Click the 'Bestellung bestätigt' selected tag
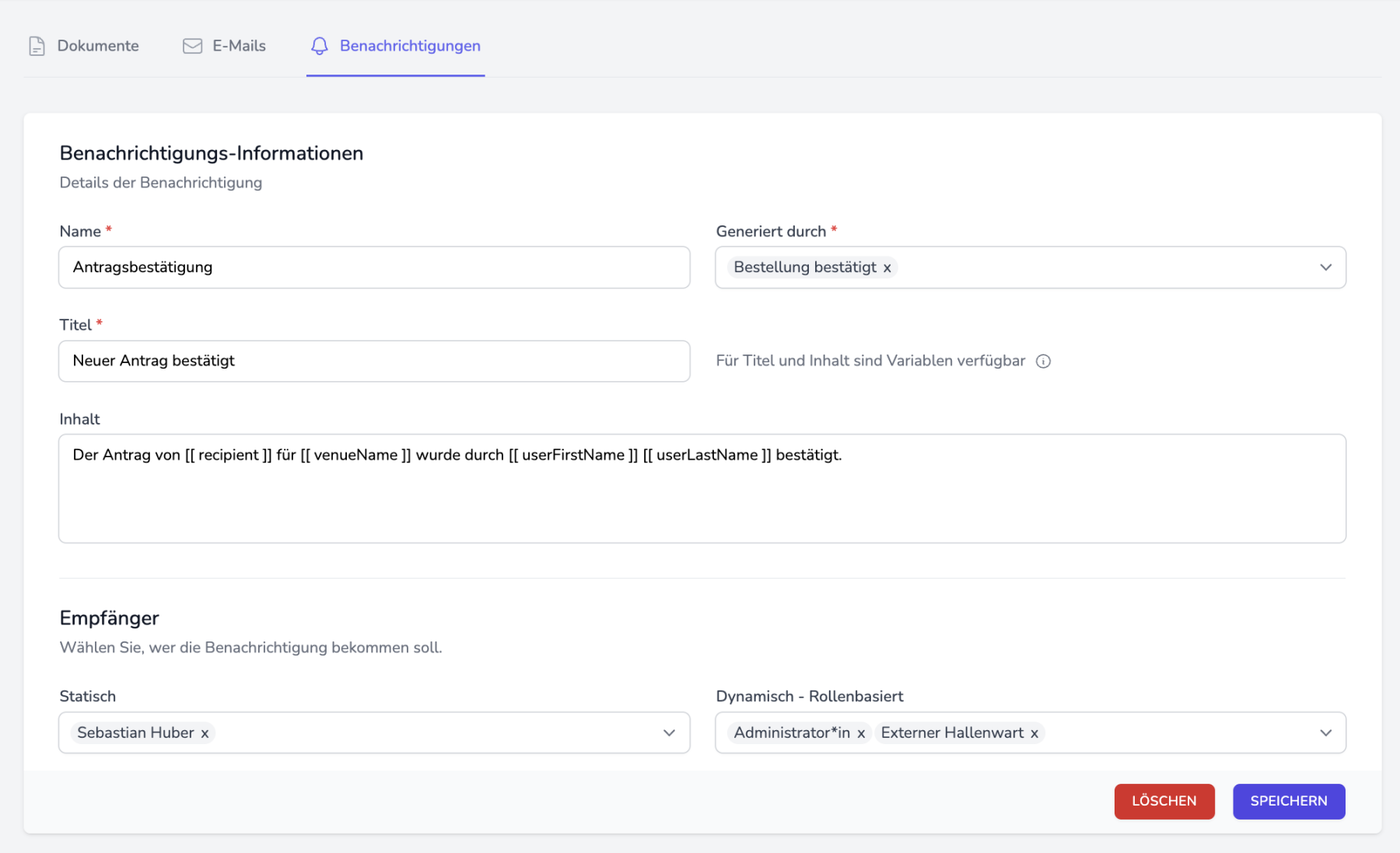Screen dimensions: 1400x853 804,268
